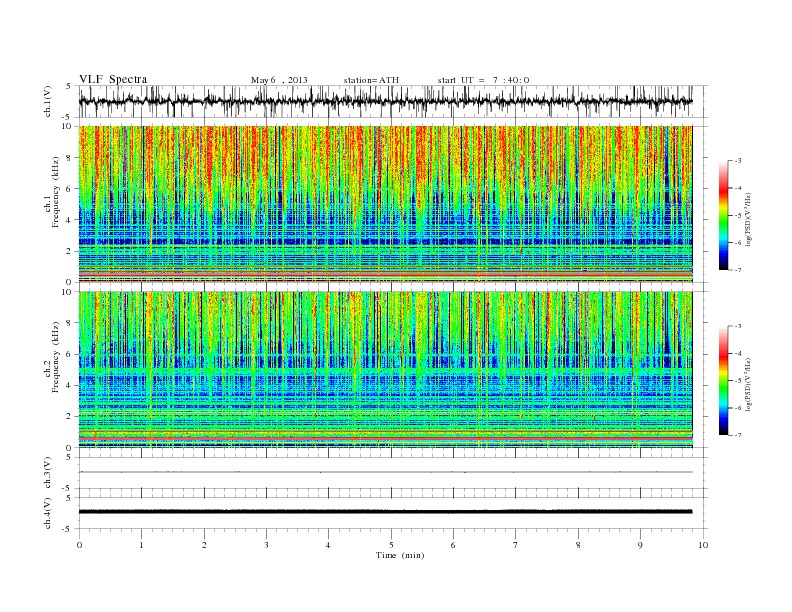
Task: Click the ch.1 voltage waveform trace
Action: tap(385, 101)
